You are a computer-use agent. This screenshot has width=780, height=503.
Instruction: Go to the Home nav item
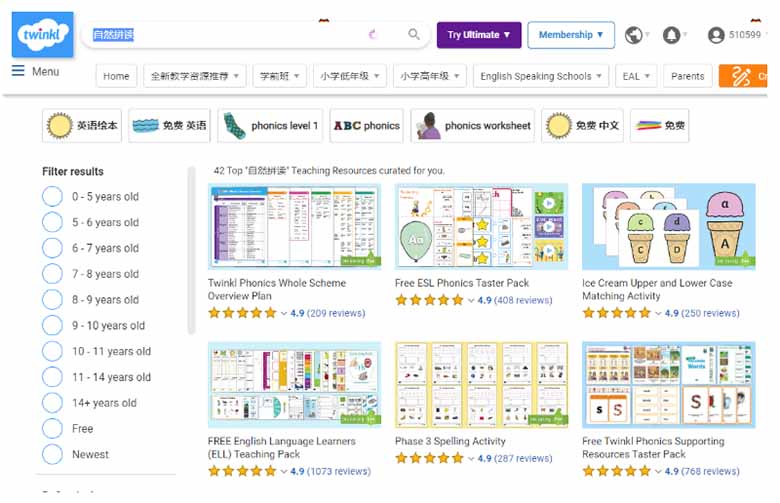coord(116,76)
